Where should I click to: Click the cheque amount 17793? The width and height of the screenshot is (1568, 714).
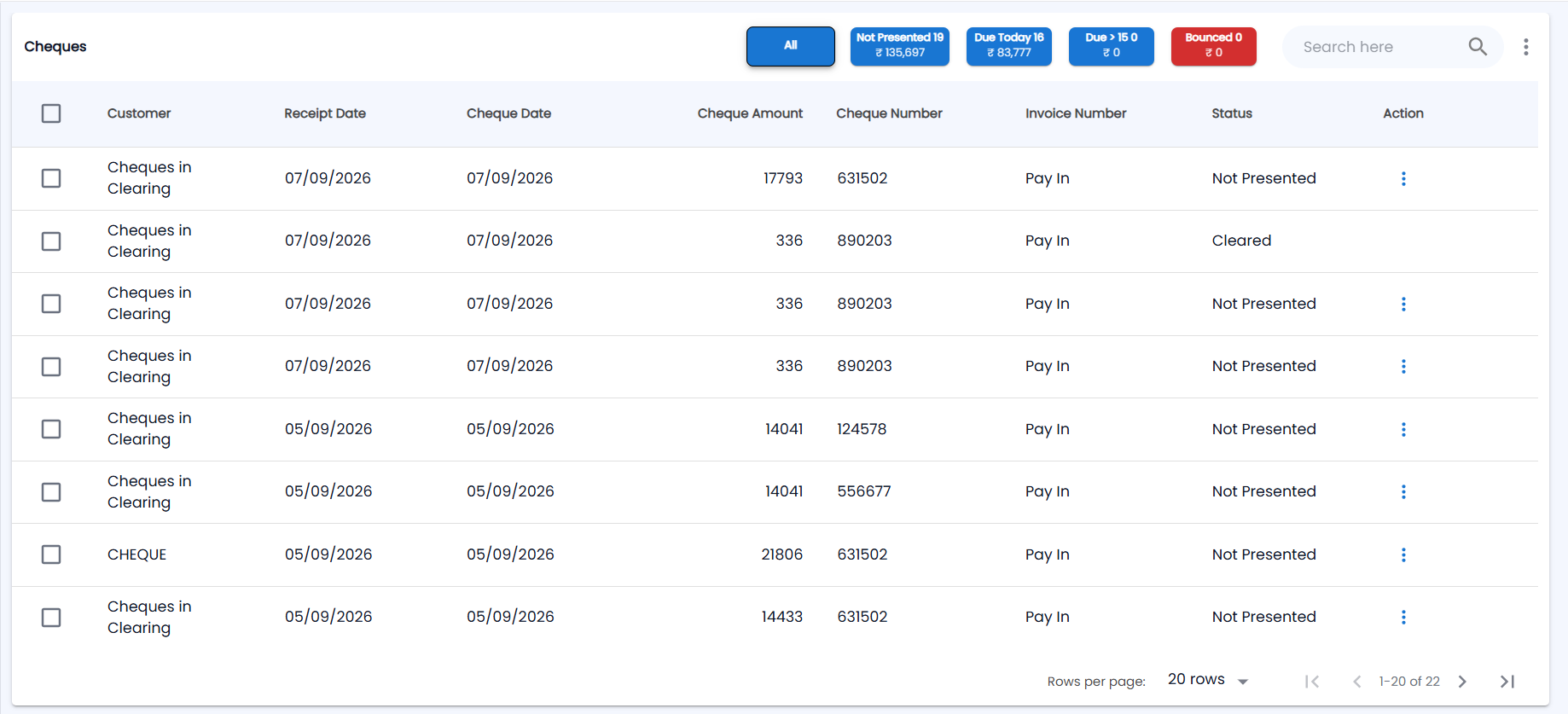coord(783,178)
